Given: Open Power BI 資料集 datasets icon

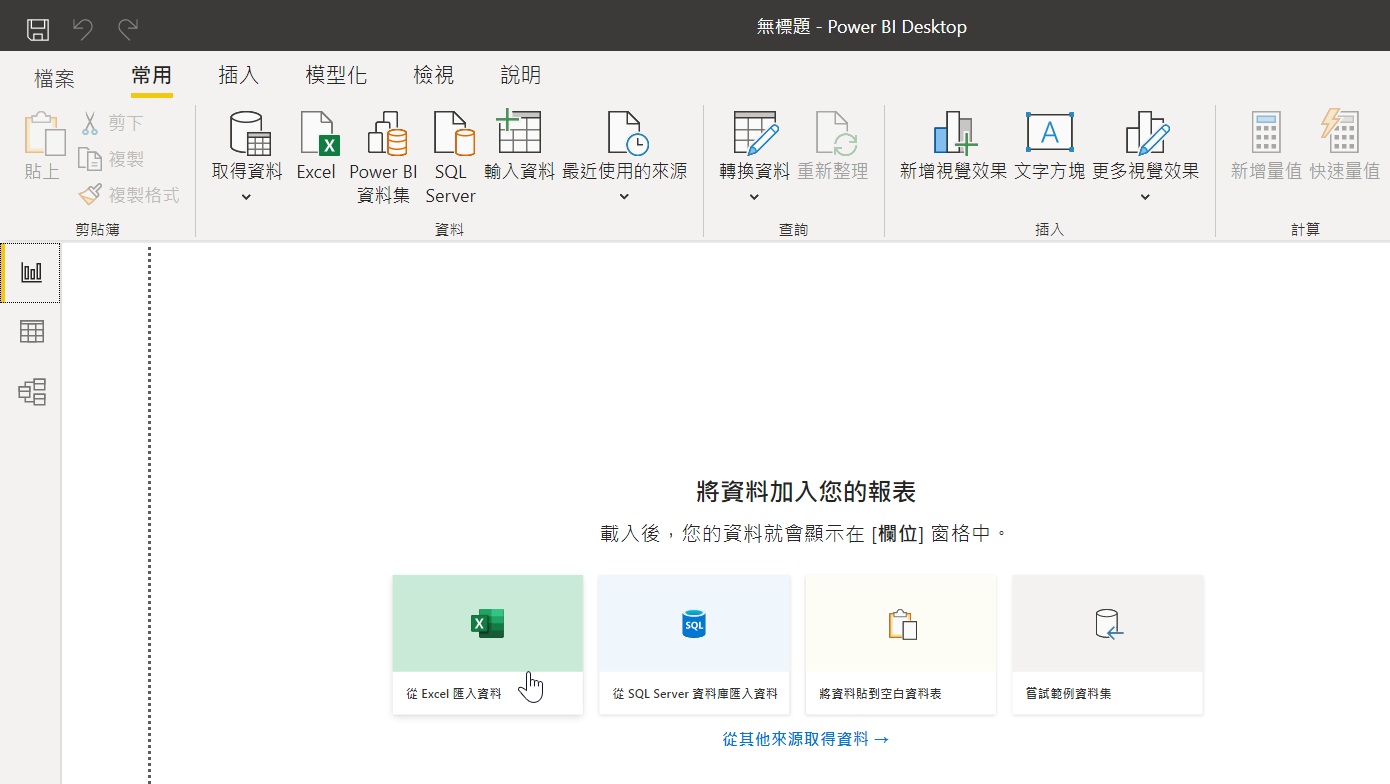Looking at the screenshot, I should 386,132.
